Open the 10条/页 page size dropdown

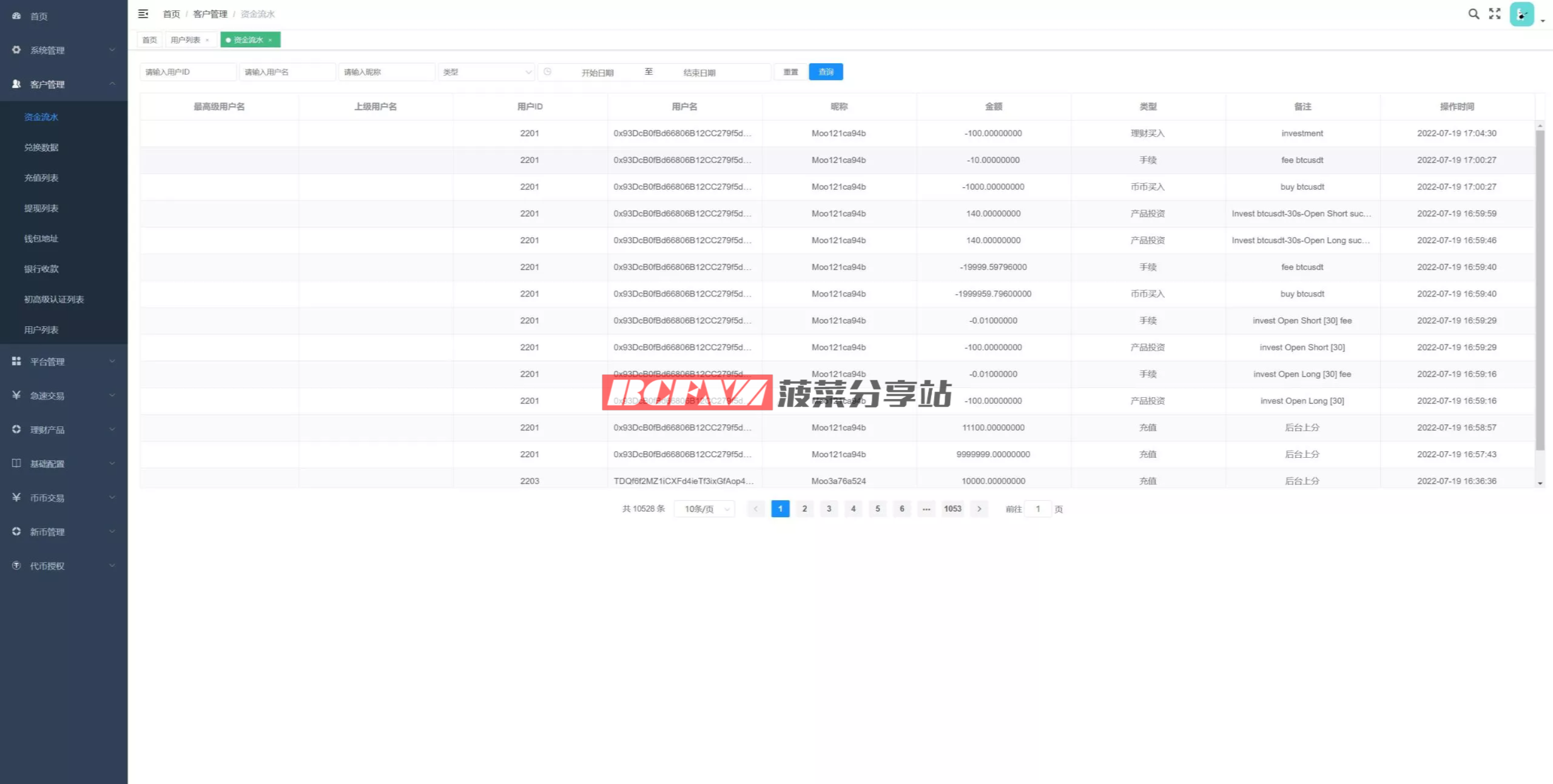[704, 509]
